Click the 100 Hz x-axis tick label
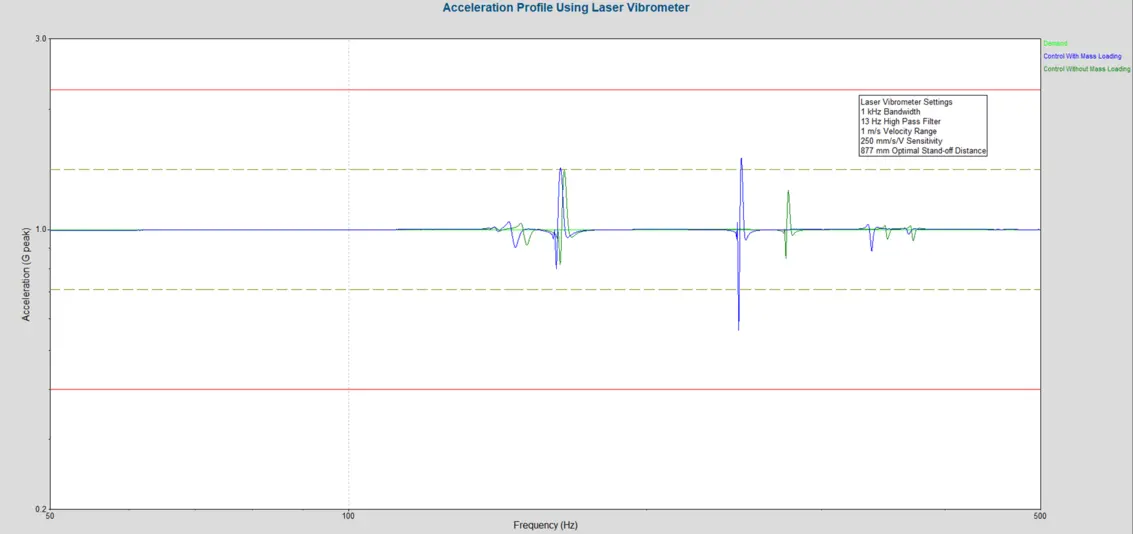The width and height of the screenshot is (1133, 534). coord(348,517)
